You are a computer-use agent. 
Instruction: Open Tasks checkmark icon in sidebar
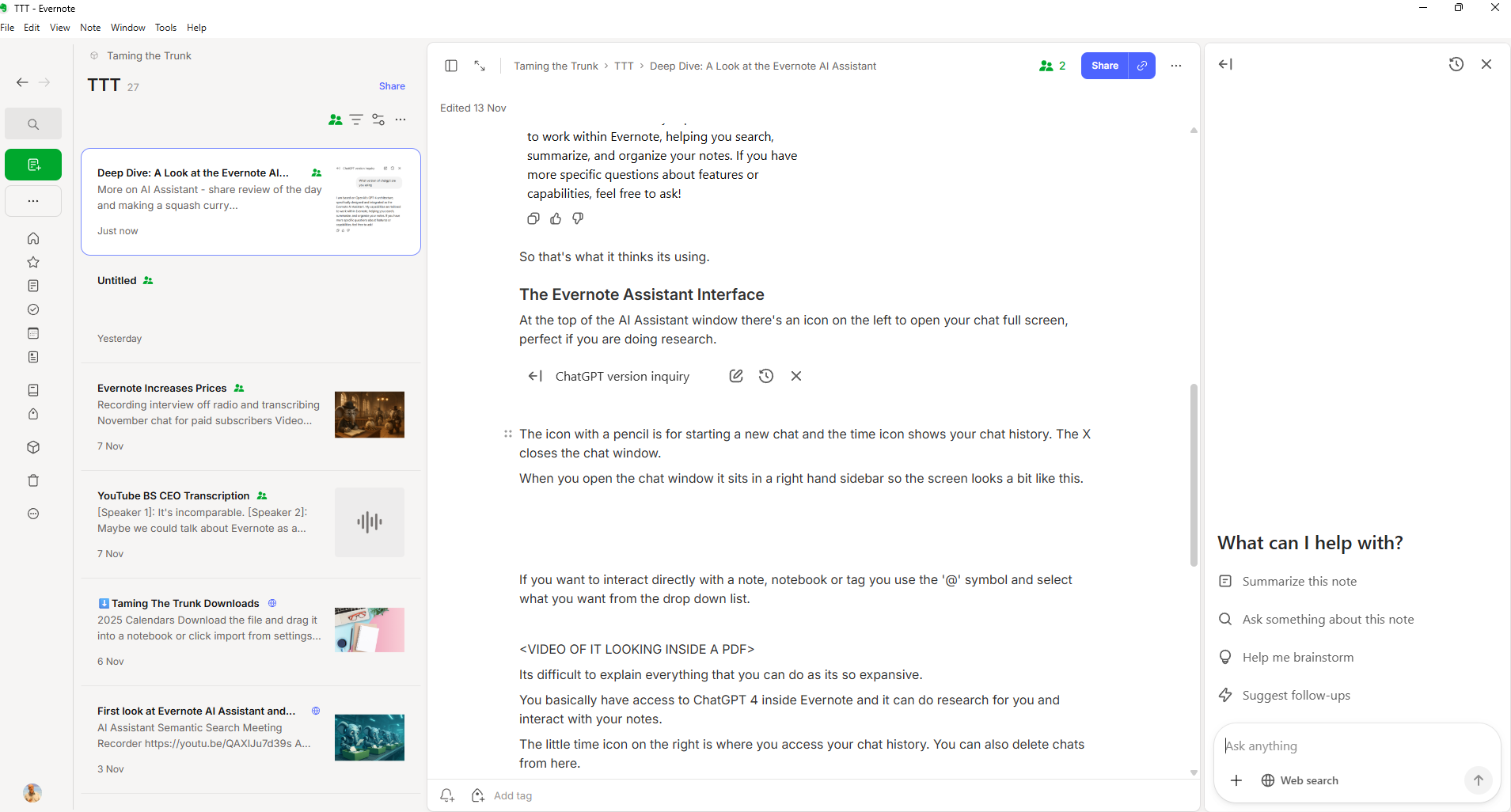pyautogui.click(x=33, y=309)
